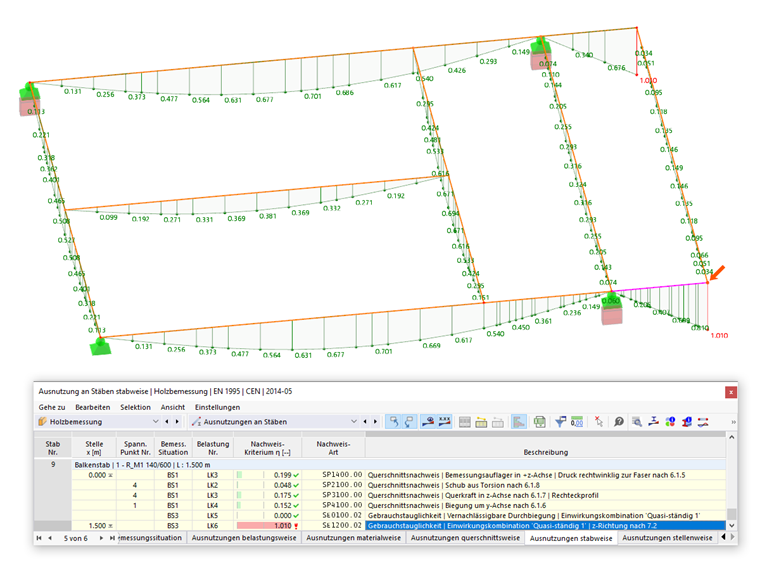Switch to Ausnutzungen stellenweise tab

pos(667,538)
